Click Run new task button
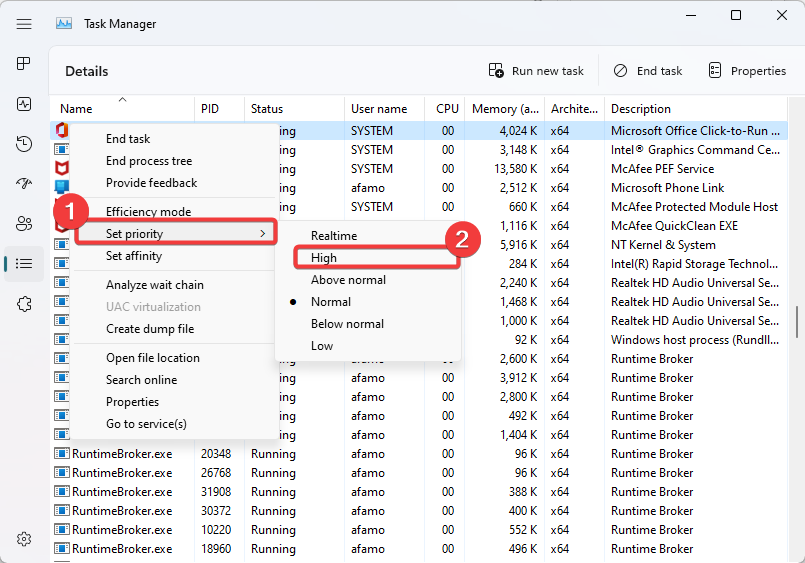Image resolution: width=805 pixels, height=563 pixels. (x=536, y=71)
